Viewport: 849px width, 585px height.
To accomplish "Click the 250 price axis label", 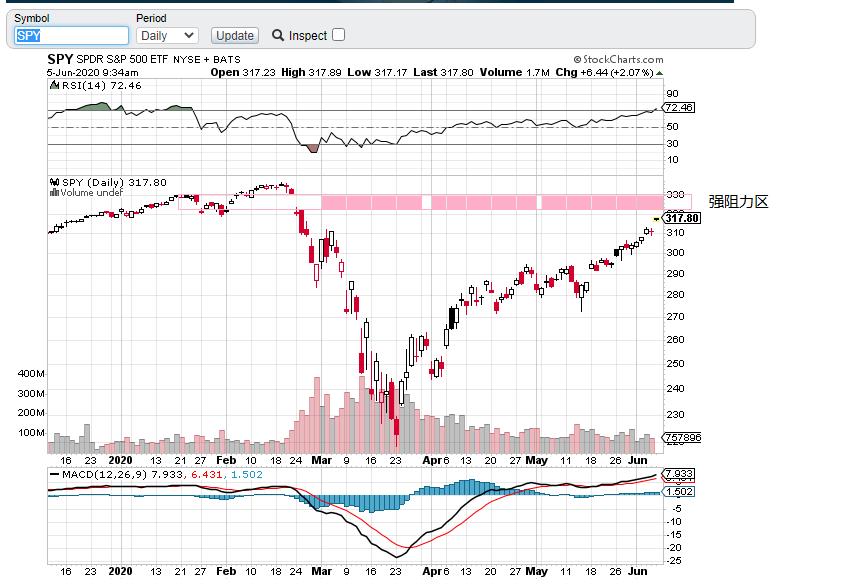I will [675, 364].
